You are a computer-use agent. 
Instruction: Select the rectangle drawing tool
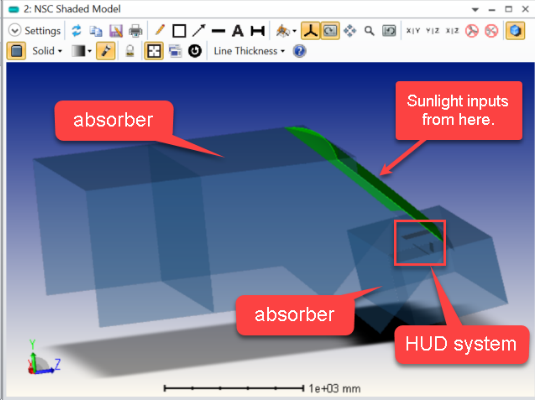pyautogui.click(x=179, y=31)
